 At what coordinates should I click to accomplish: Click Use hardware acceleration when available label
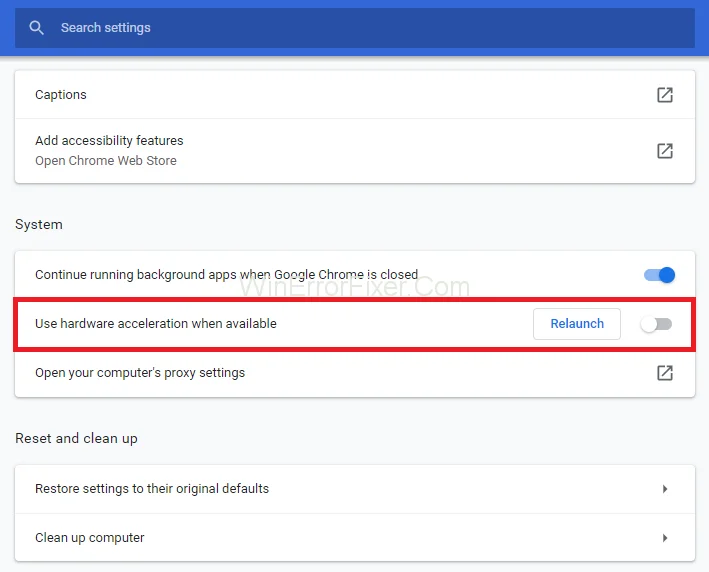click(156, 324)
